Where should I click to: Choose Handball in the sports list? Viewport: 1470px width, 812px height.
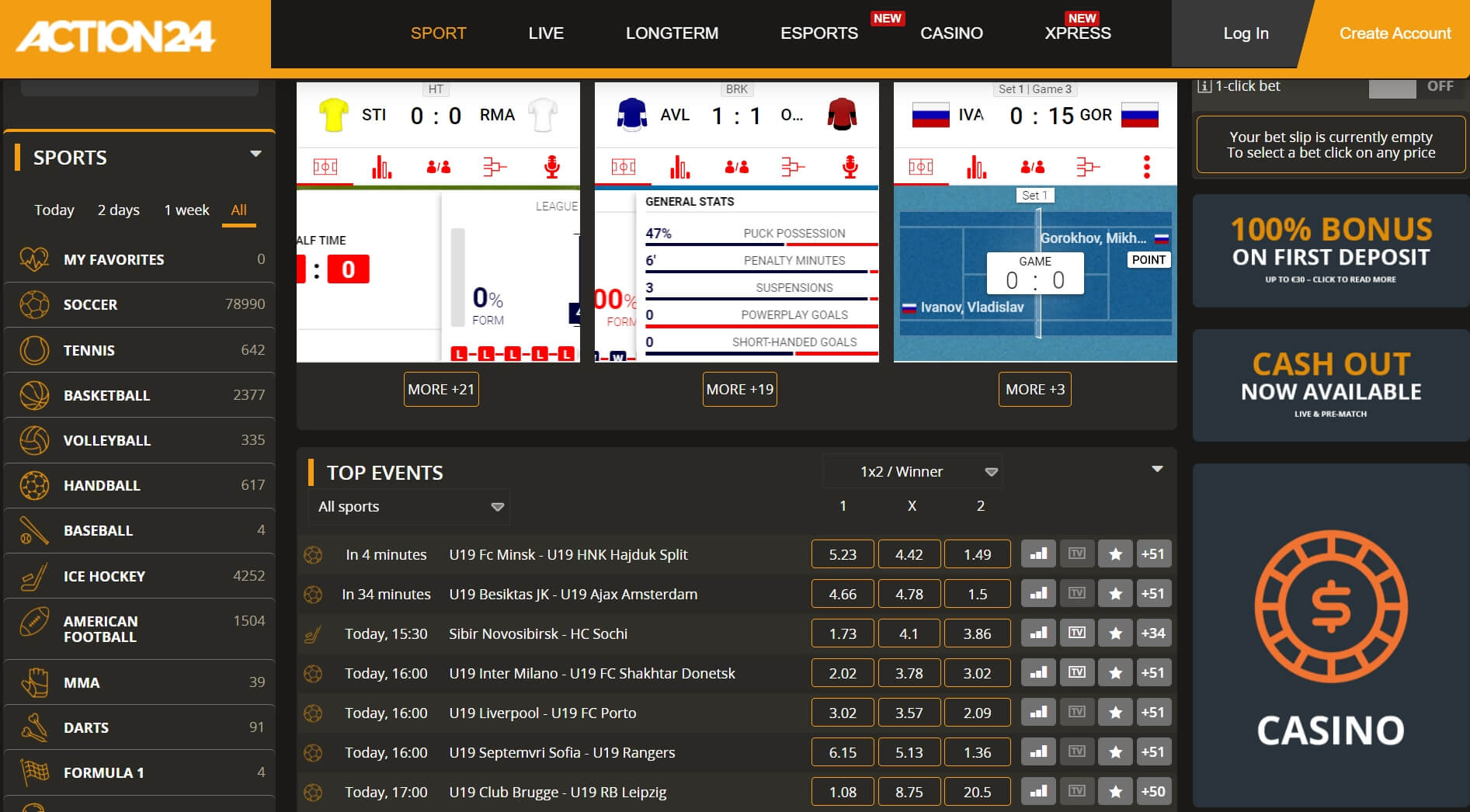140,485
